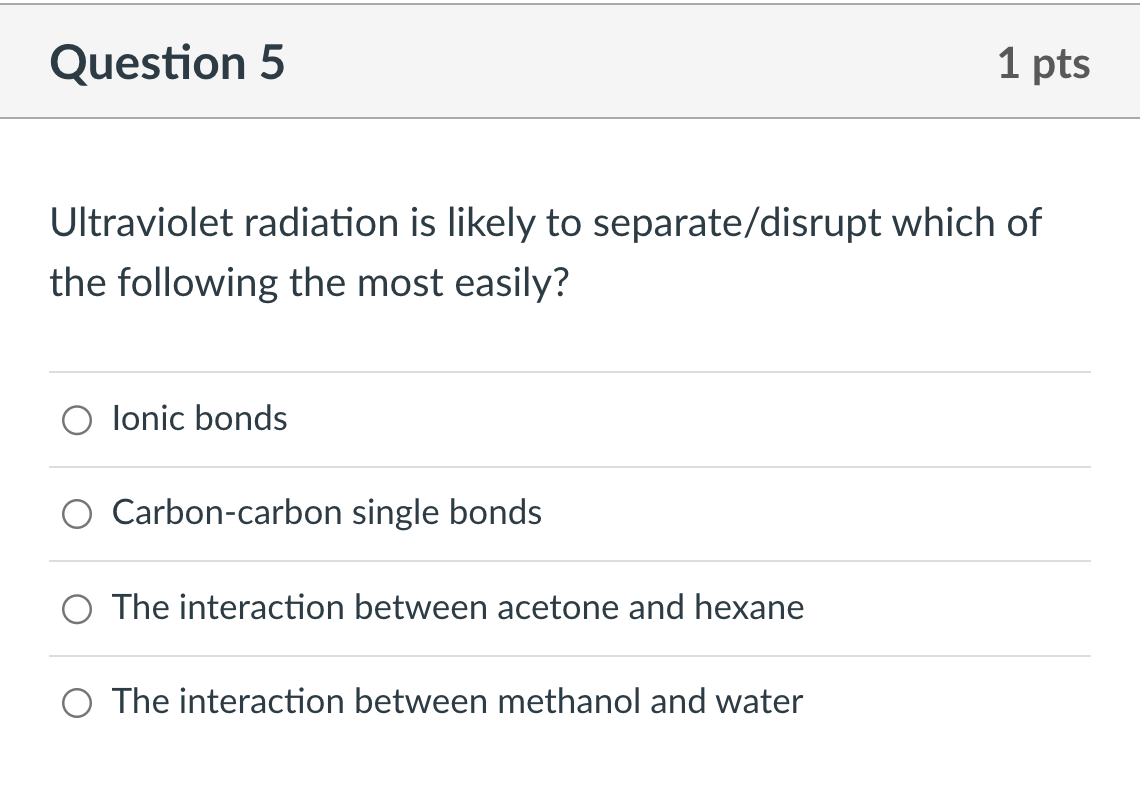Select the Carbon-carbon single bonds option
Screen dimensions: 1140x794
(77, 514)
